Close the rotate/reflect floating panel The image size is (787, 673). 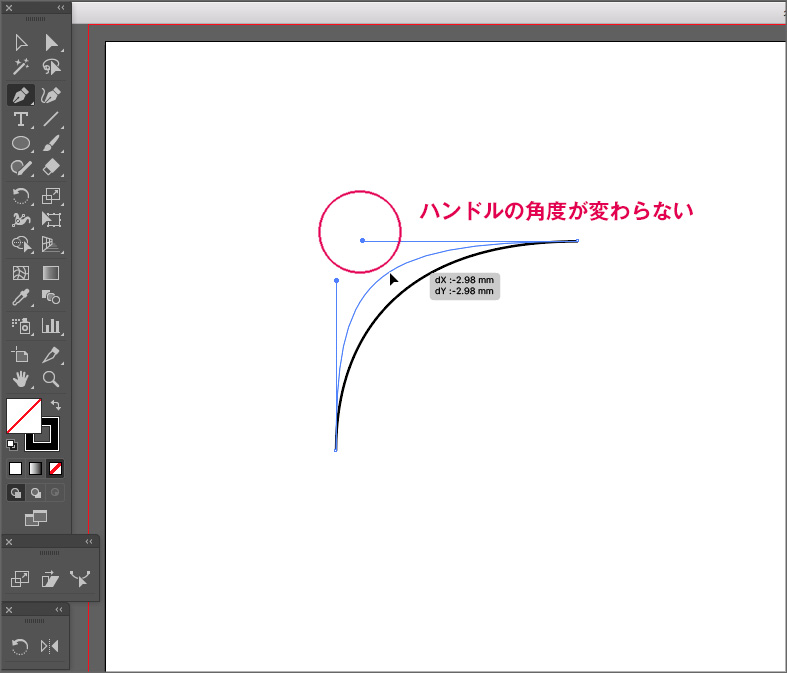(x=9, y=610)
